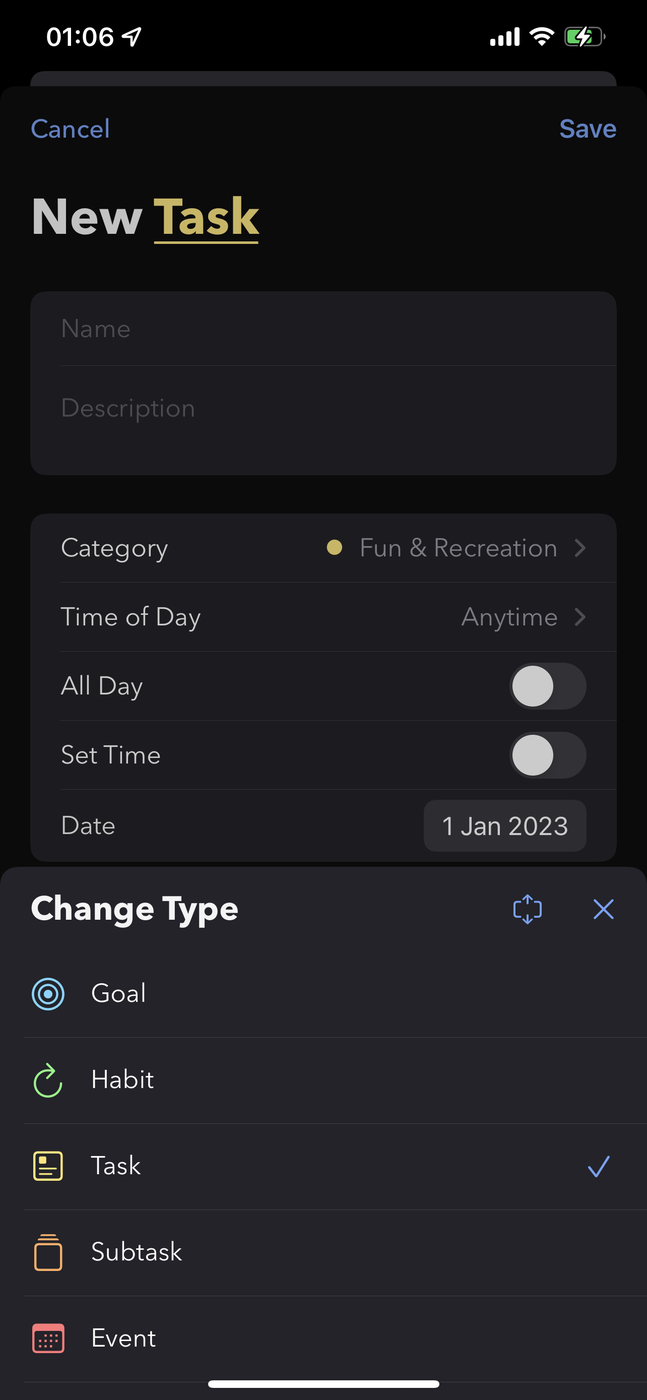647x1400 pixels.
Task: Tap the blue checkmark next to Task
Action: pos(598,1166)
